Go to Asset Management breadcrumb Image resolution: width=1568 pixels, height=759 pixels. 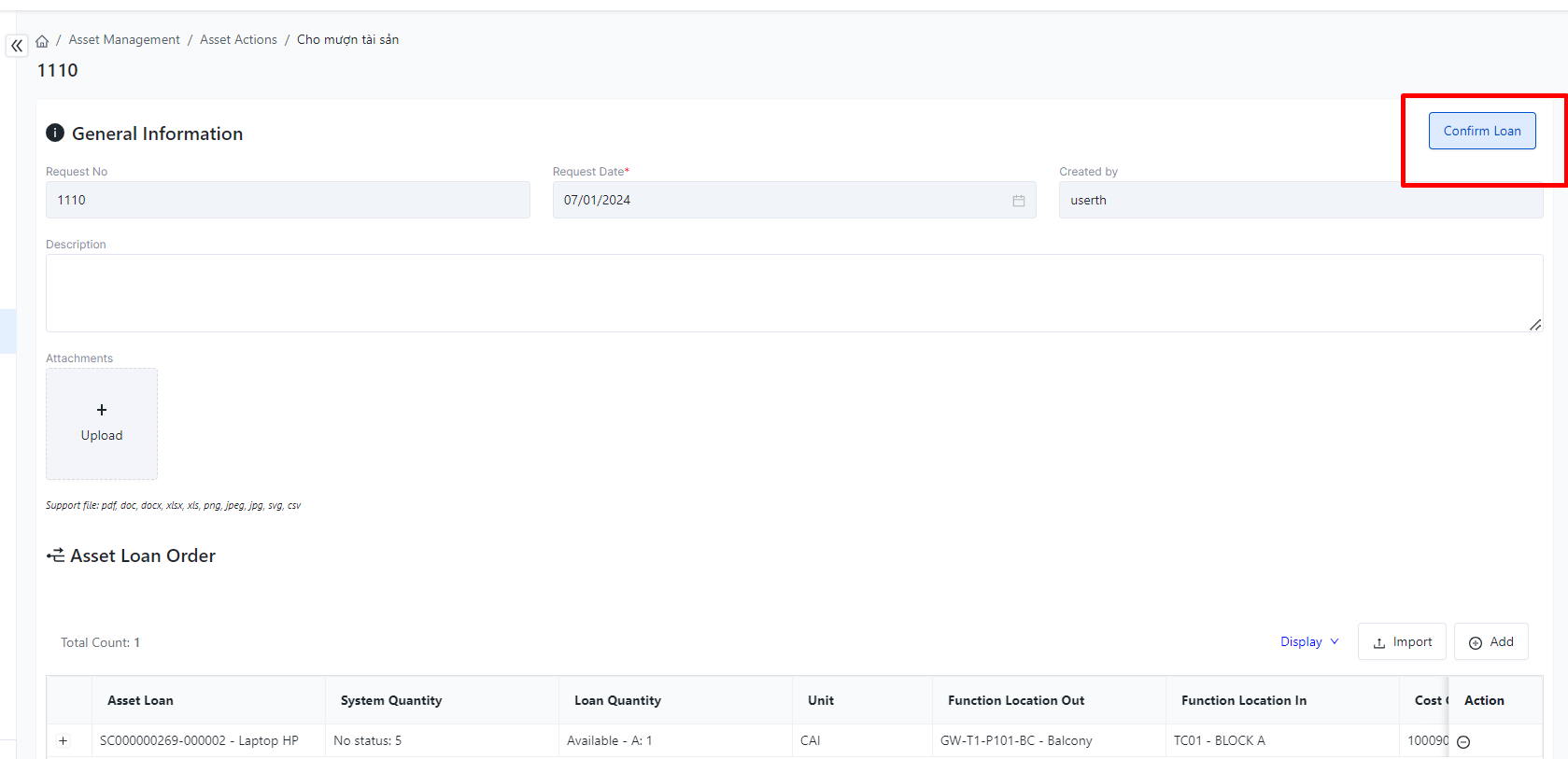click(124, 40)
